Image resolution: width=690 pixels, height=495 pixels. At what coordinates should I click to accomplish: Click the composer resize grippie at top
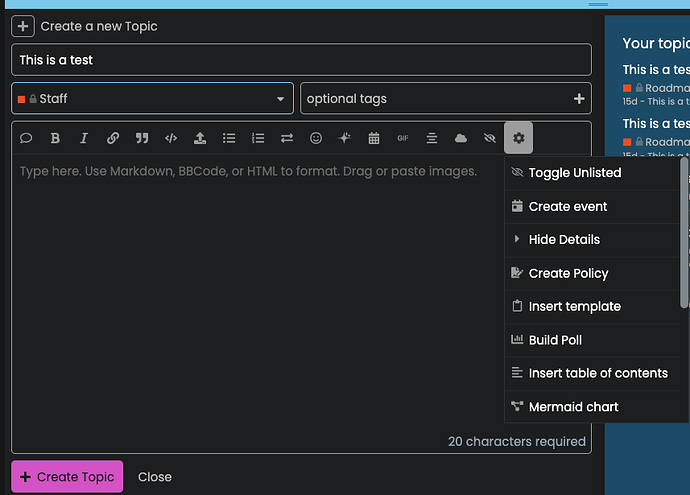(x=598, y=4)
